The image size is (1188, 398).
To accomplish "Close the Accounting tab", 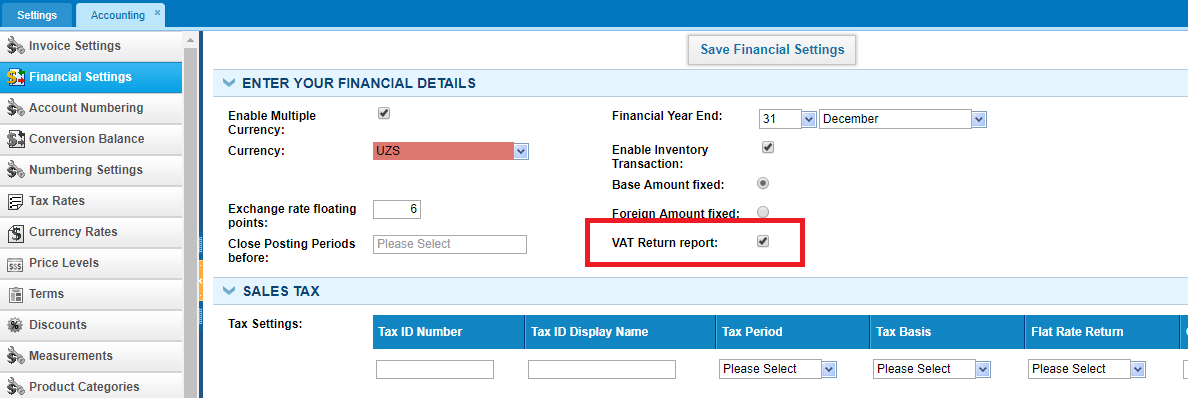I will 157,13.
